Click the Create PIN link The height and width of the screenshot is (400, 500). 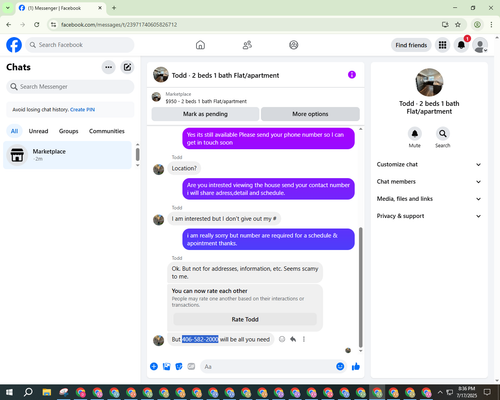(82, 110)
